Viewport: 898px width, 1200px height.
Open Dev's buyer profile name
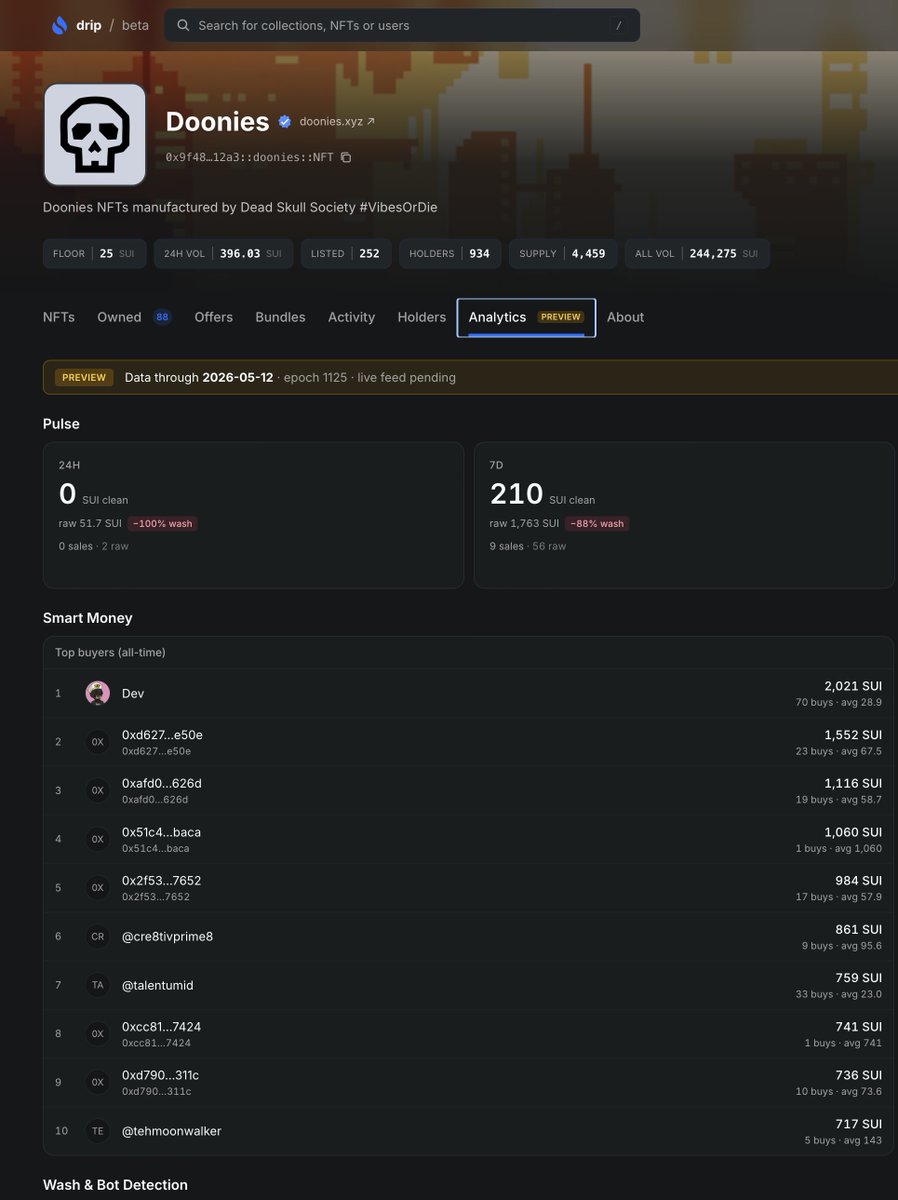(x=133, y=693)
